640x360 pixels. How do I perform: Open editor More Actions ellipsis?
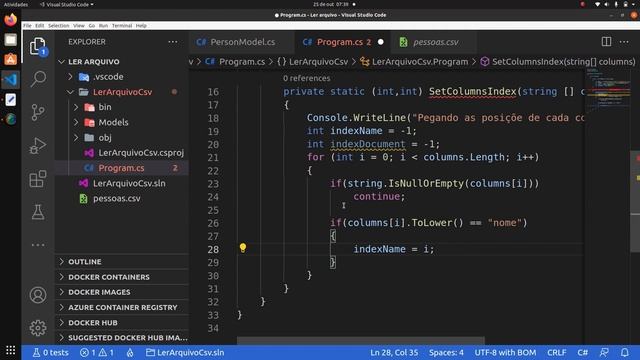point(624,42)
